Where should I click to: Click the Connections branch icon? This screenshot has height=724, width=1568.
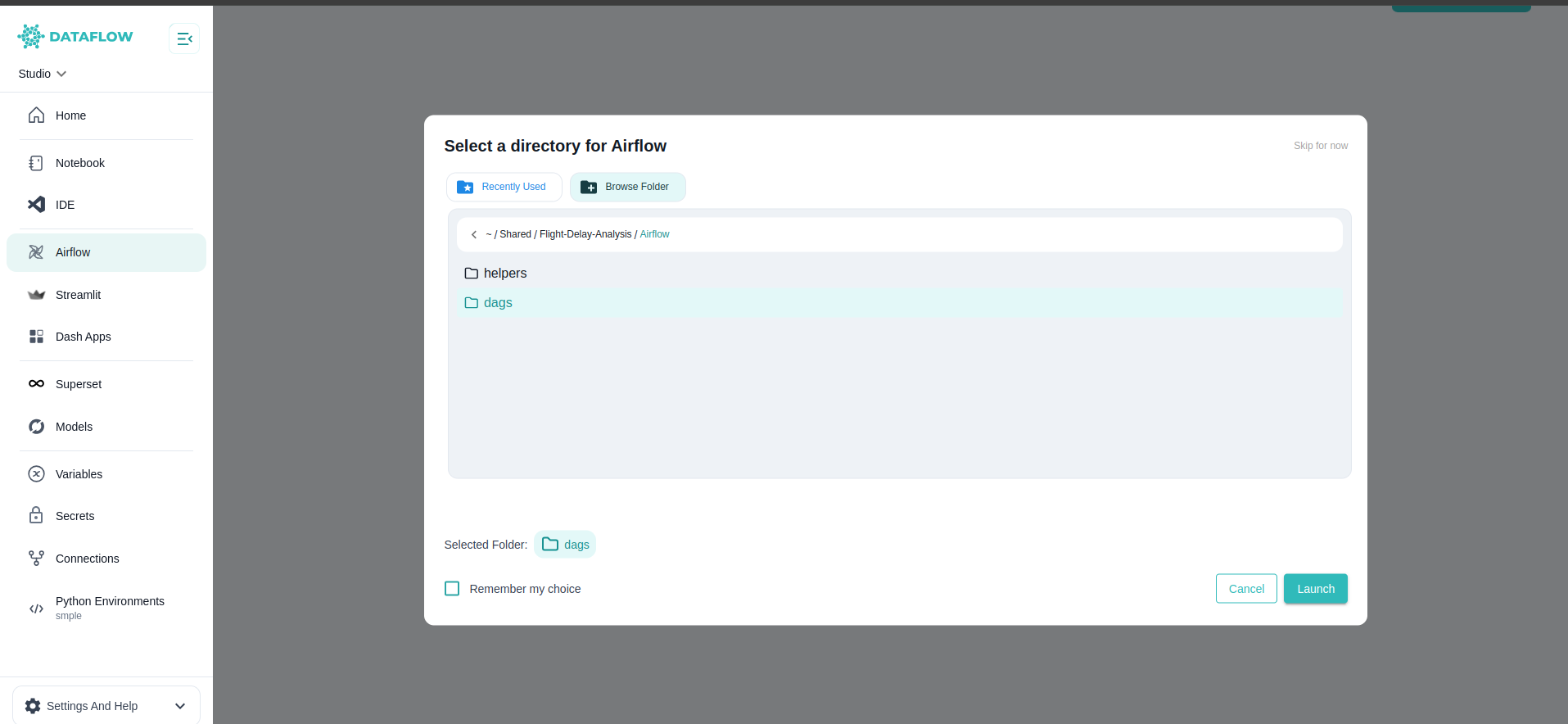(36, 559)
